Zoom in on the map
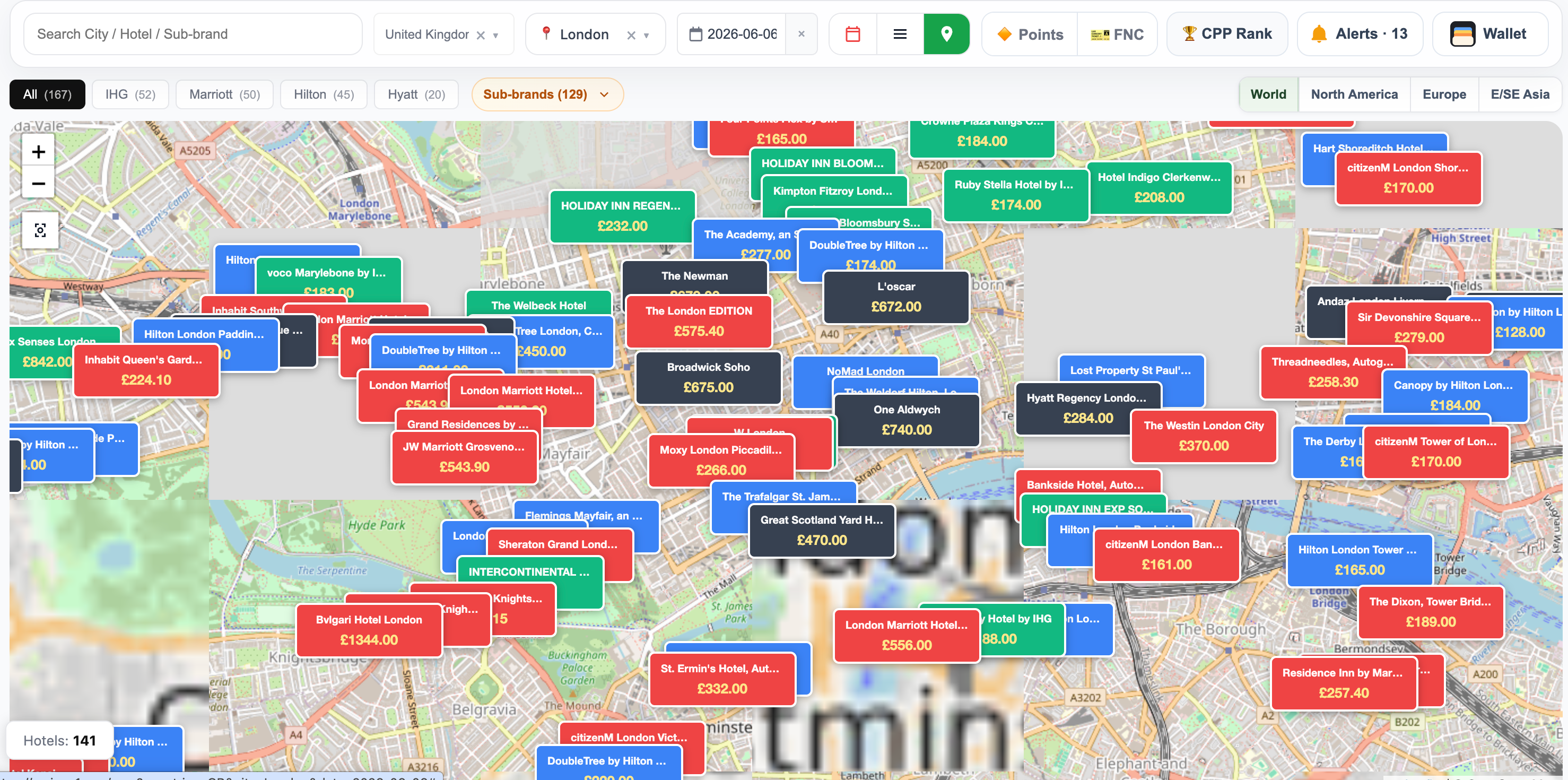1568x780 pixels. click(38, 152)
